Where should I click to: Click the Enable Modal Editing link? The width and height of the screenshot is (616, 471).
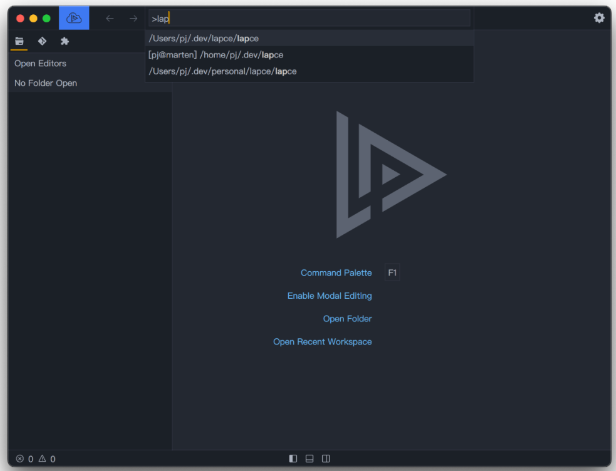coord(329,296)
